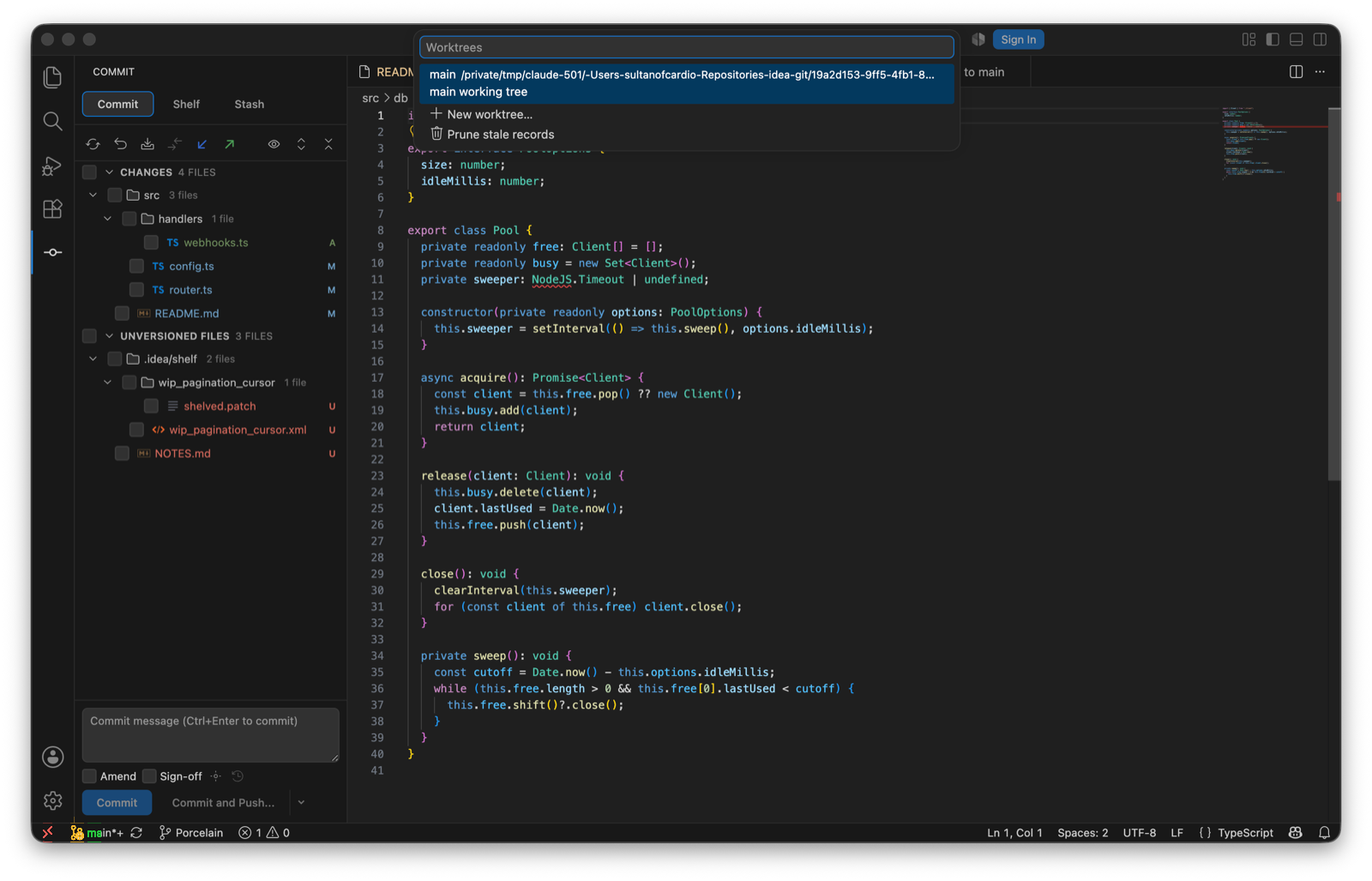The image size is (1372, 881).
Task: Collapse the src folder chevron
Action: pos(93,196)
